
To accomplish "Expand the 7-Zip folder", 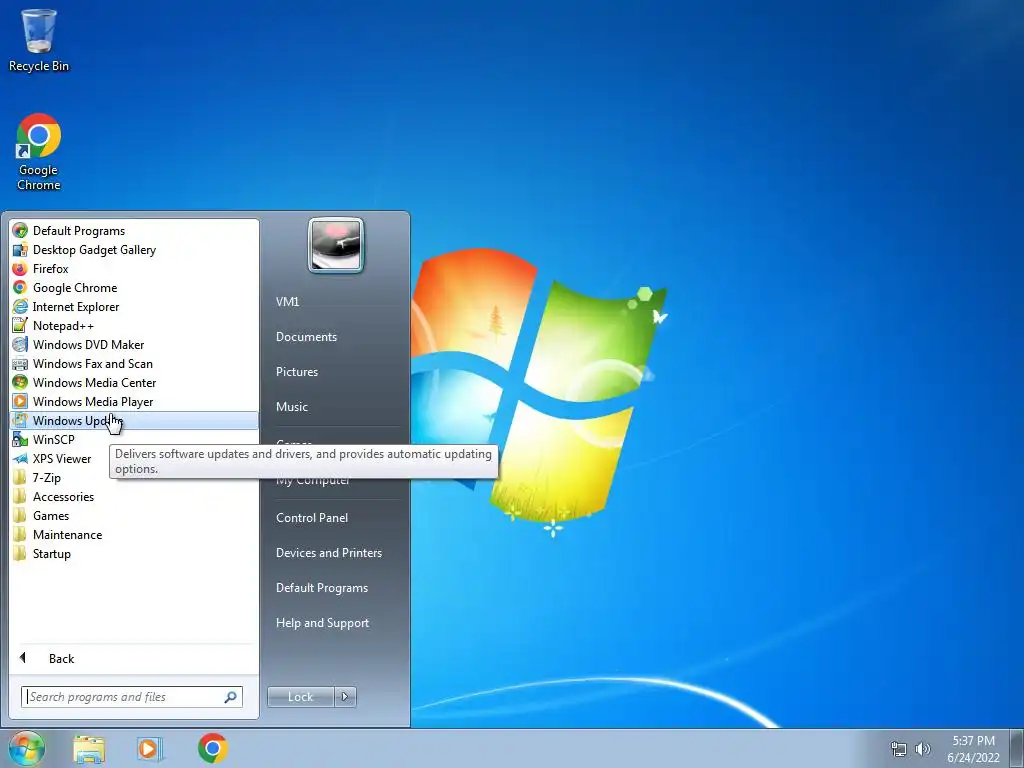I will tap(46, 477).
